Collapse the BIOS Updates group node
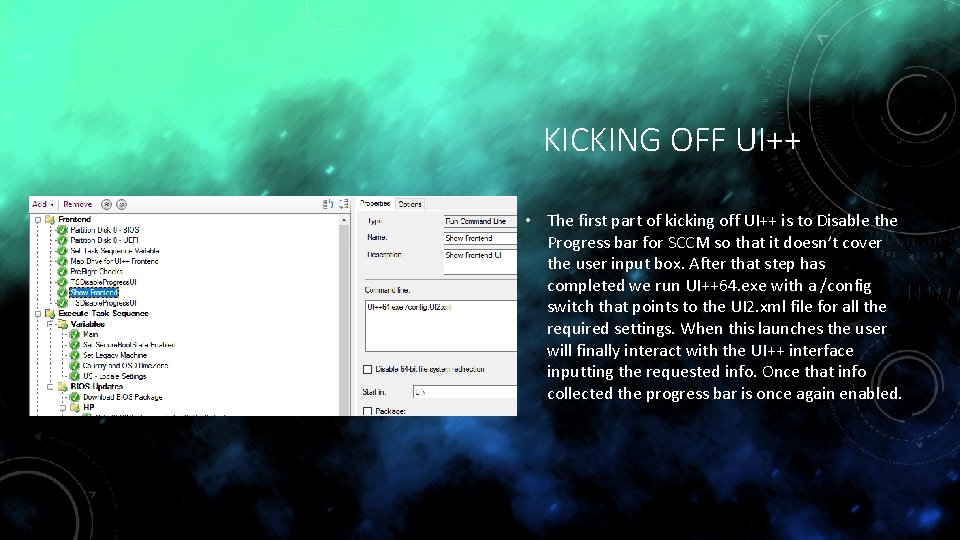960x540 pixels. pos(50,387)
